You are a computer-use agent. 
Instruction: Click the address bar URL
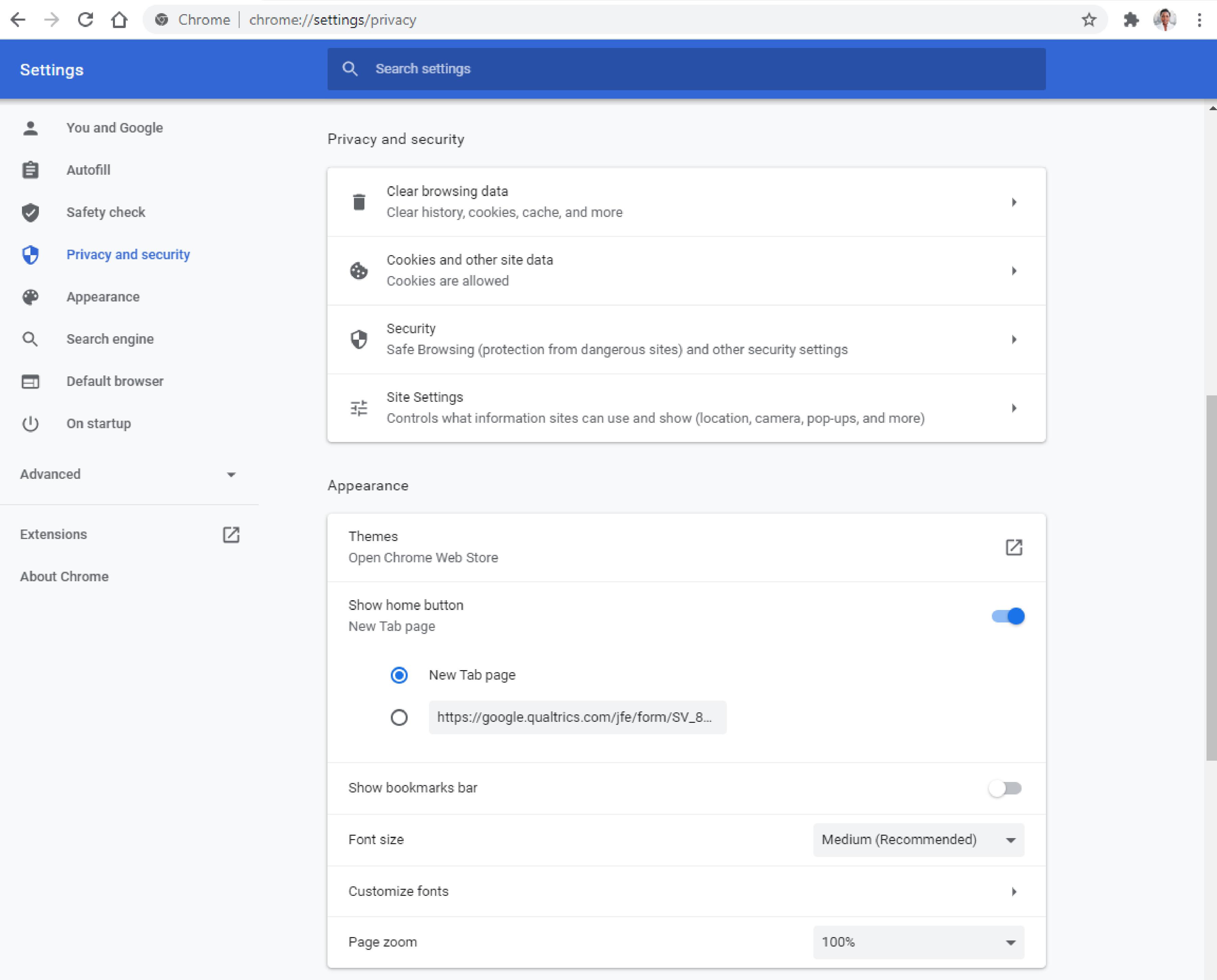(x=333, y=20)
